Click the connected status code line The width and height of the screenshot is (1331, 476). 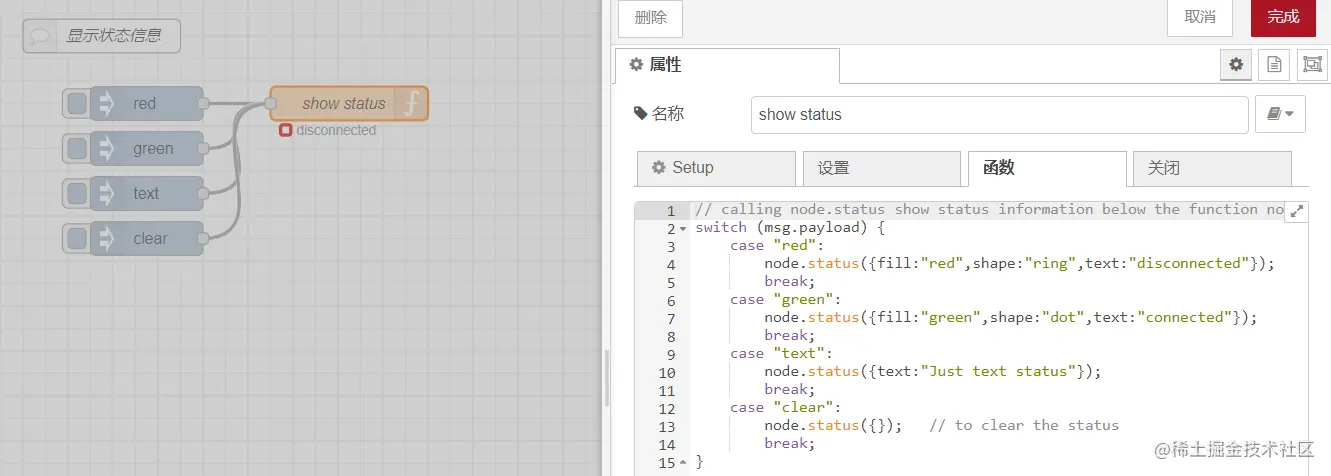tap(1010, 317)
